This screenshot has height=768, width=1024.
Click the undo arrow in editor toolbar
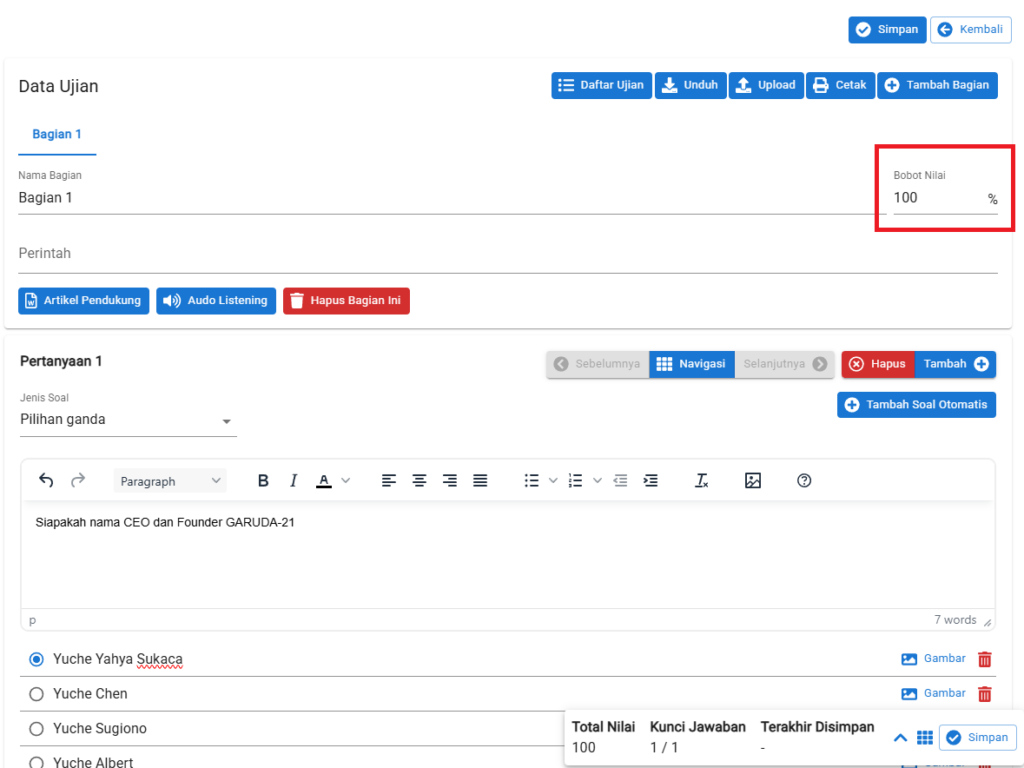pyautogui.click(x=46, y=481)
